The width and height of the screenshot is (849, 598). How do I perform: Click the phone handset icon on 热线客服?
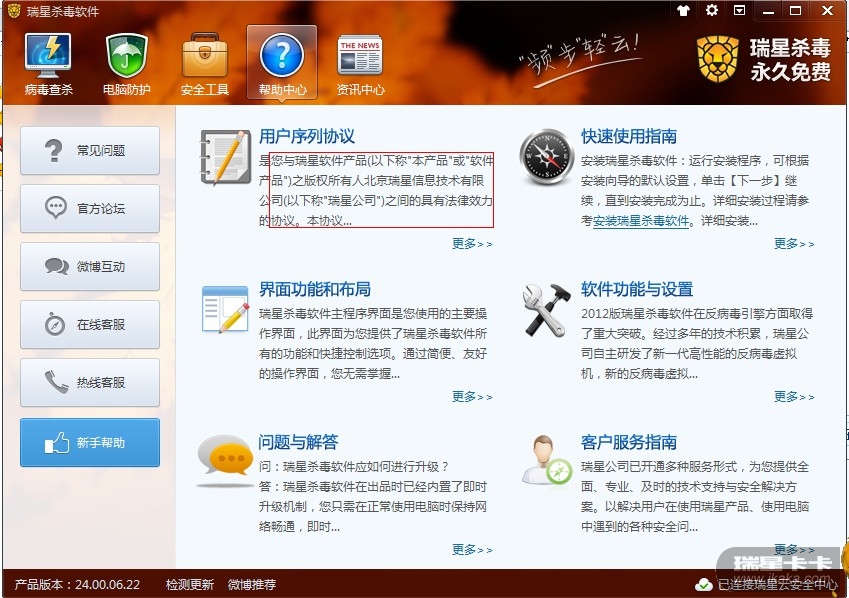pyautogui.click(x=56, y=382)
